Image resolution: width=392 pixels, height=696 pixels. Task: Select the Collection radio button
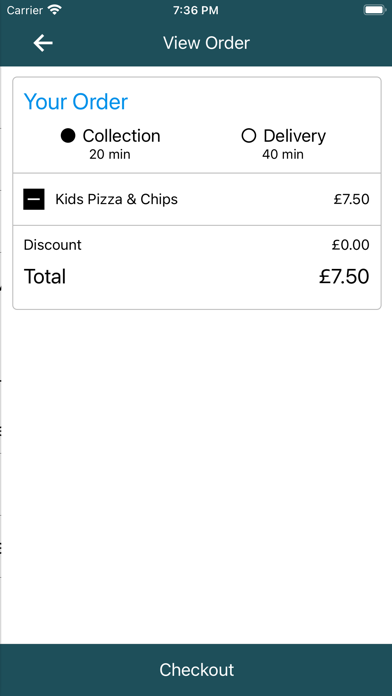pos(68,136)
